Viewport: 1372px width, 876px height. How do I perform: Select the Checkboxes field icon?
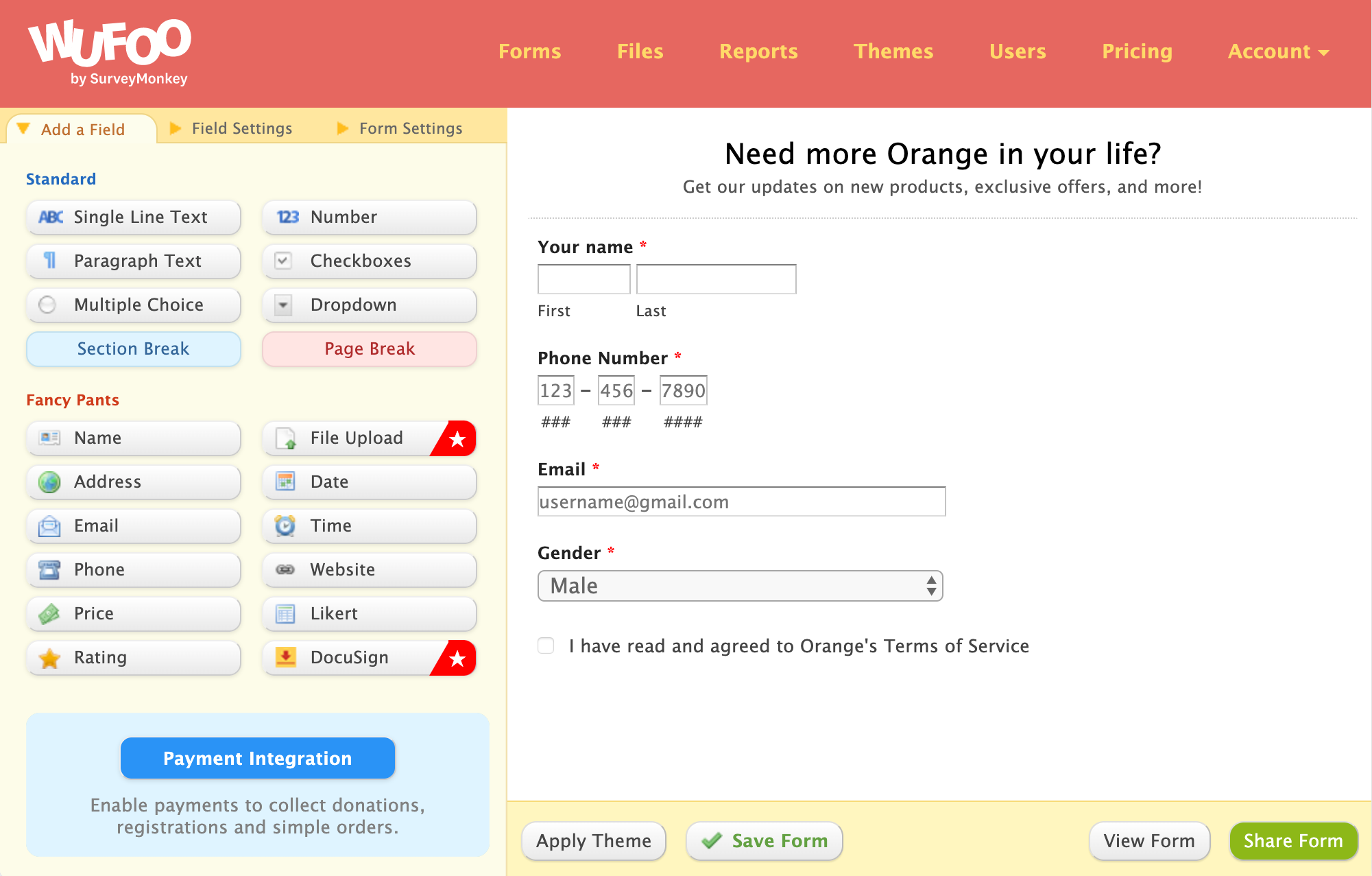click(x=285, y=260)
